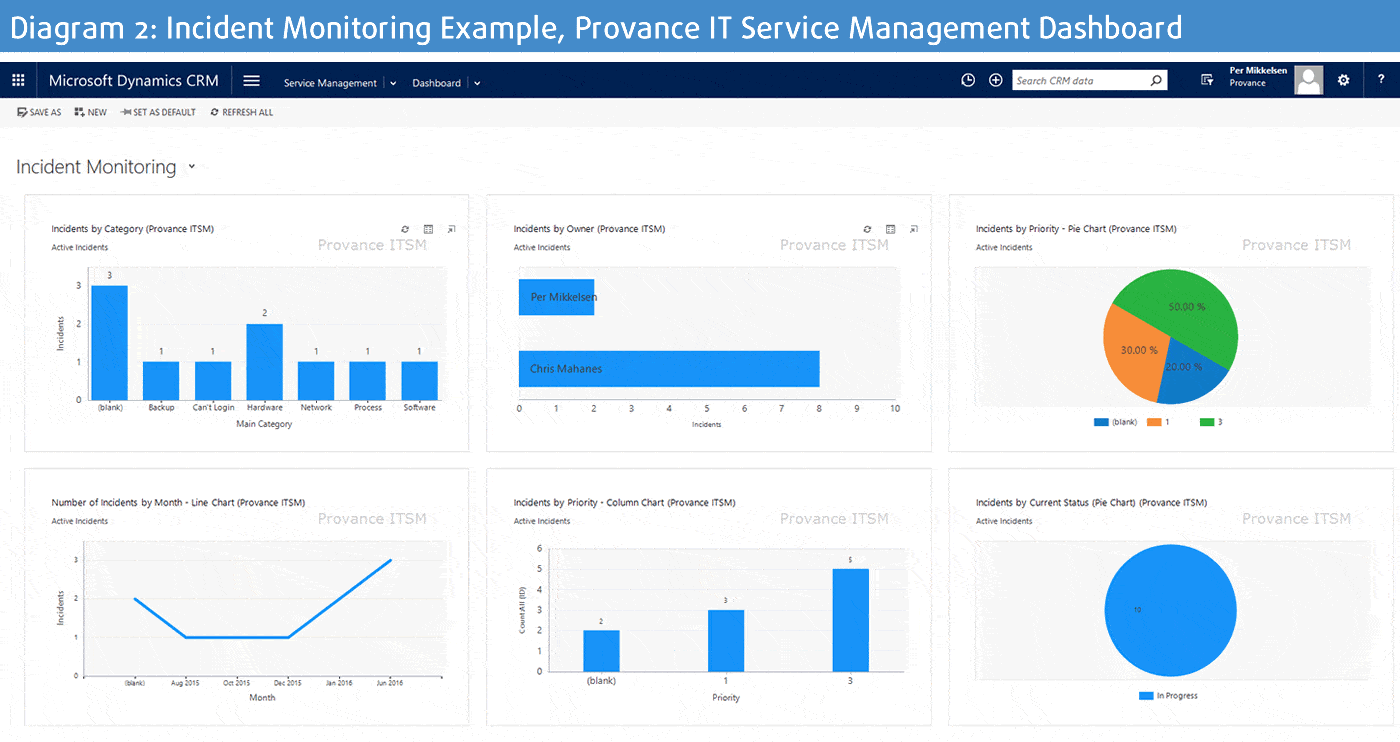
Task: View records for Incidents by Category chart
Action: tap(428, 229)
